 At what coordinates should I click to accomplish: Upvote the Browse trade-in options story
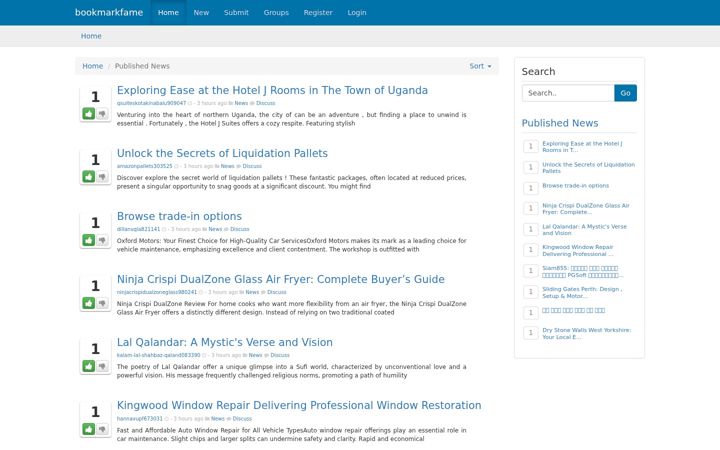(89, 240)
